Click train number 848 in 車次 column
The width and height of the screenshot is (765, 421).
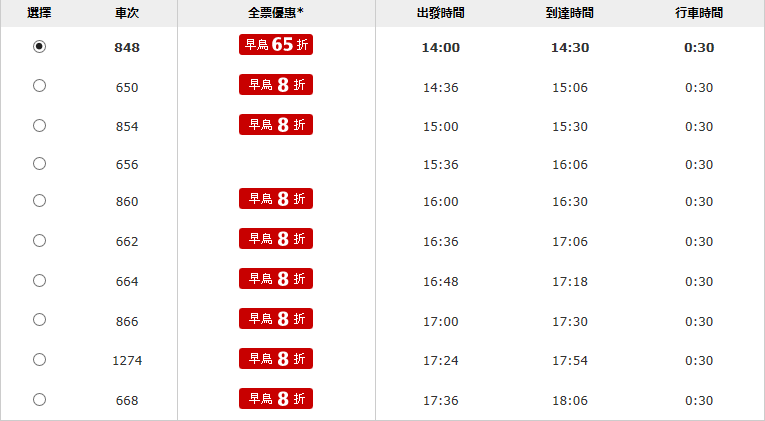[x=127, y=48]
